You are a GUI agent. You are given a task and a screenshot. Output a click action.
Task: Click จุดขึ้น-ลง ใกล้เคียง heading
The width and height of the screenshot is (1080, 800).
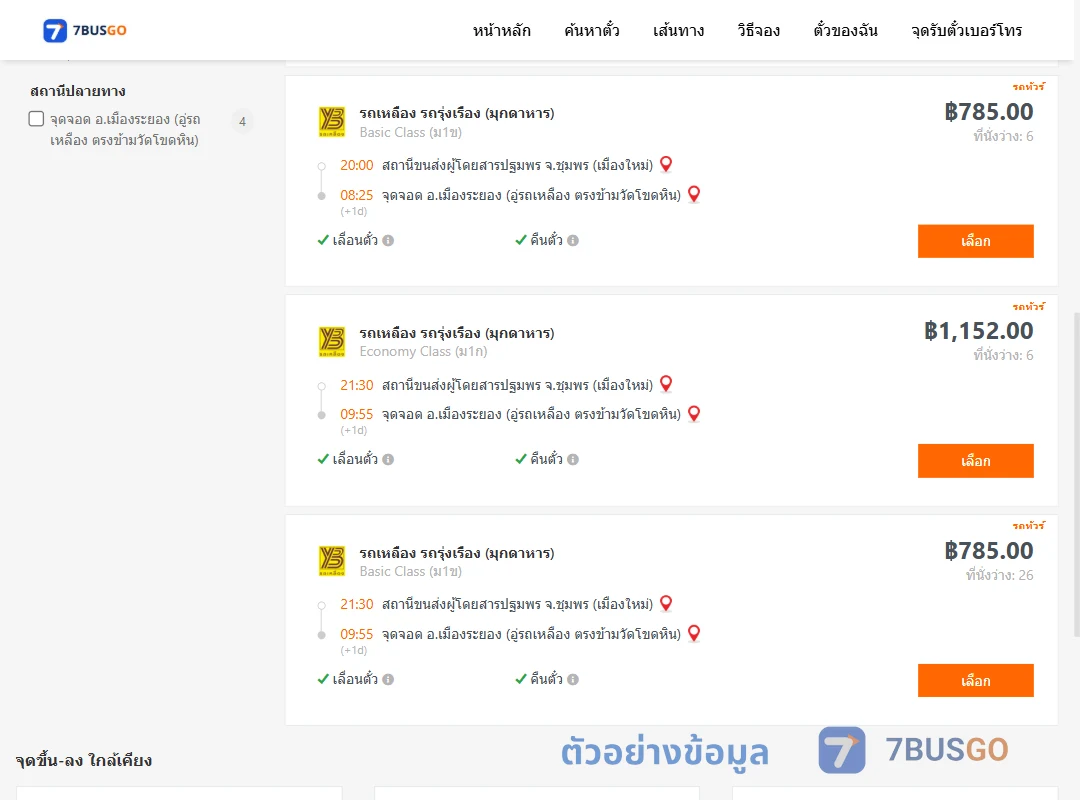(x=83, y=760)
